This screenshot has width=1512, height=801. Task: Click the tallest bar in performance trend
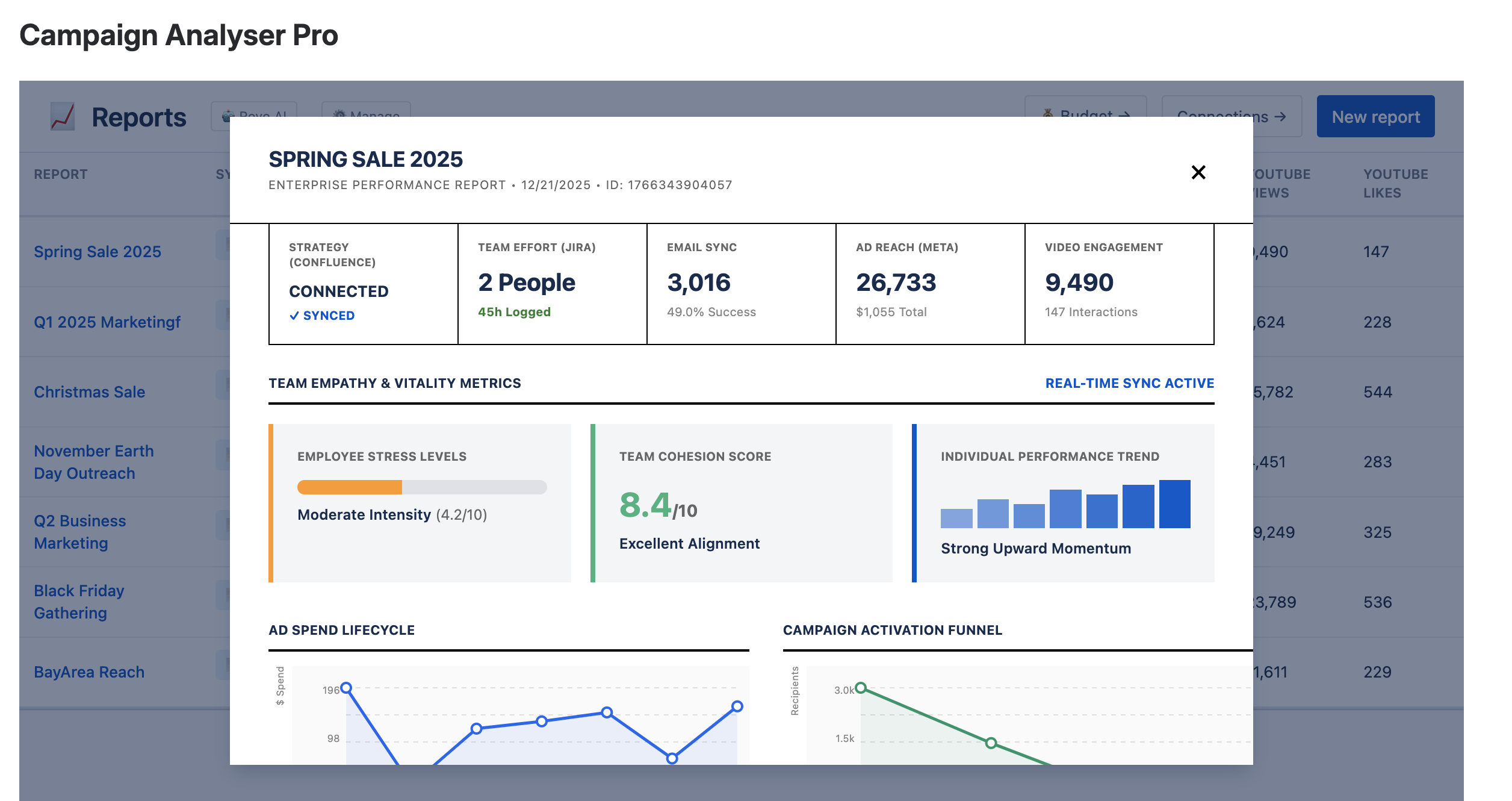[x=1174, y=504]
